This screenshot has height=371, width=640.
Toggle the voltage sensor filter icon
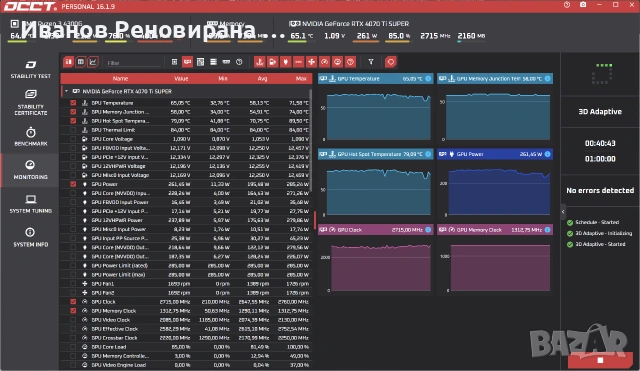click(273, 62)
